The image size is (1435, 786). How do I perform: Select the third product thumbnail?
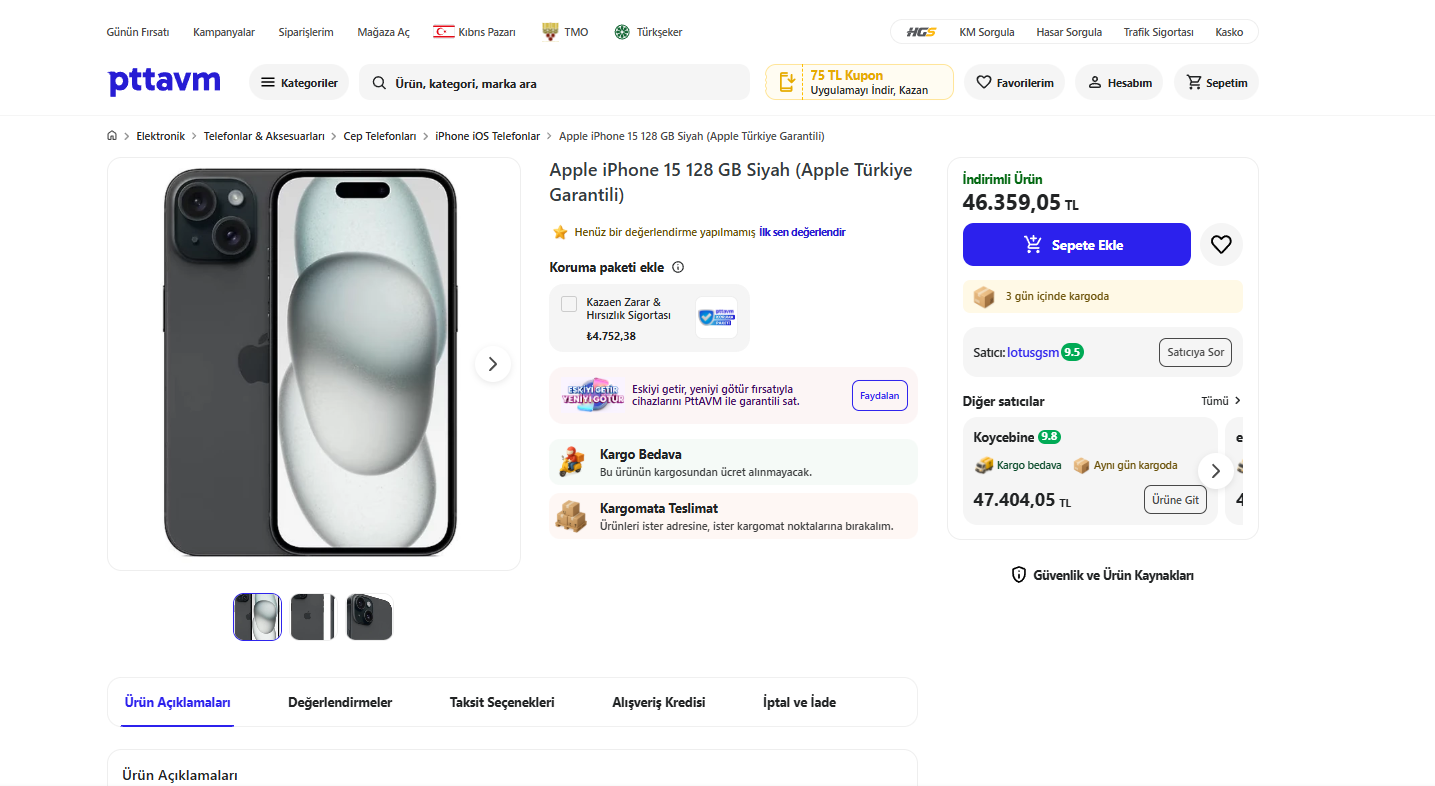click(x=369, y=617)
